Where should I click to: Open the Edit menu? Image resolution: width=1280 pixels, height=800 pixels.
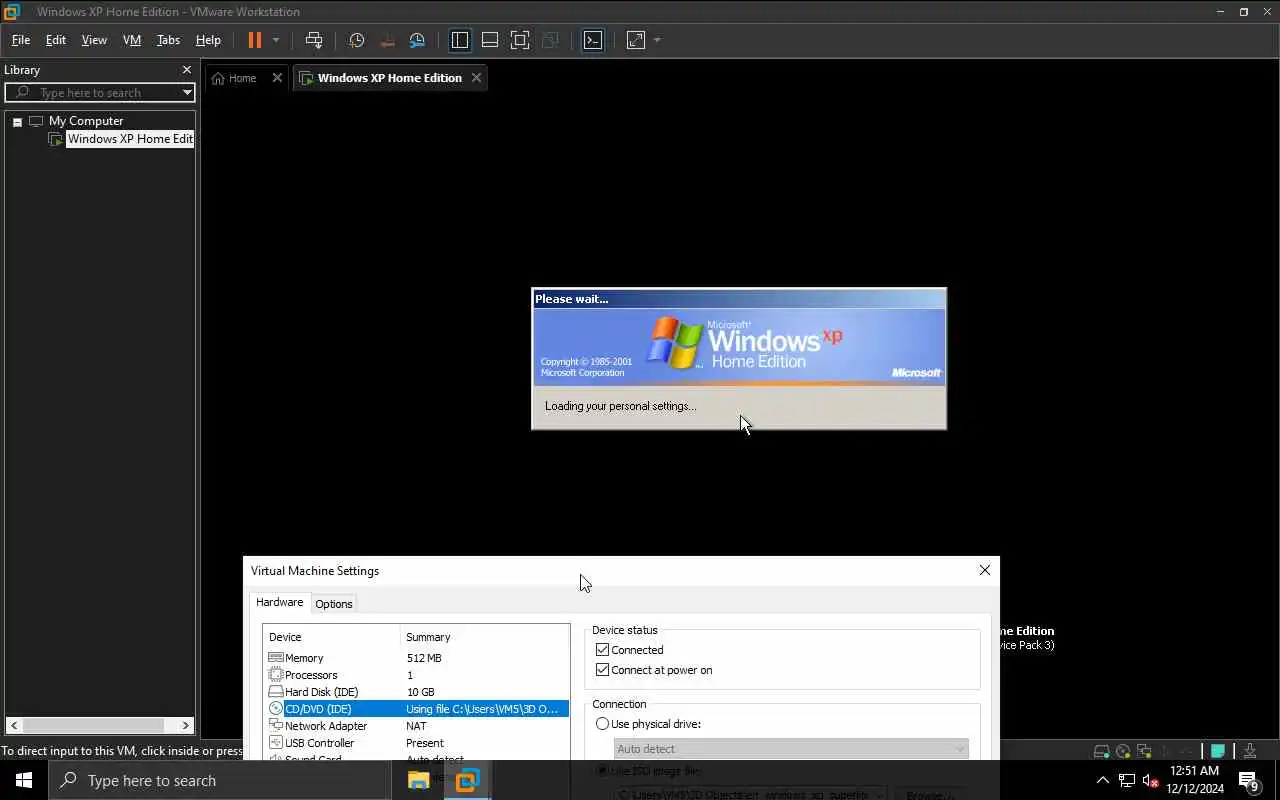point(55,40)
